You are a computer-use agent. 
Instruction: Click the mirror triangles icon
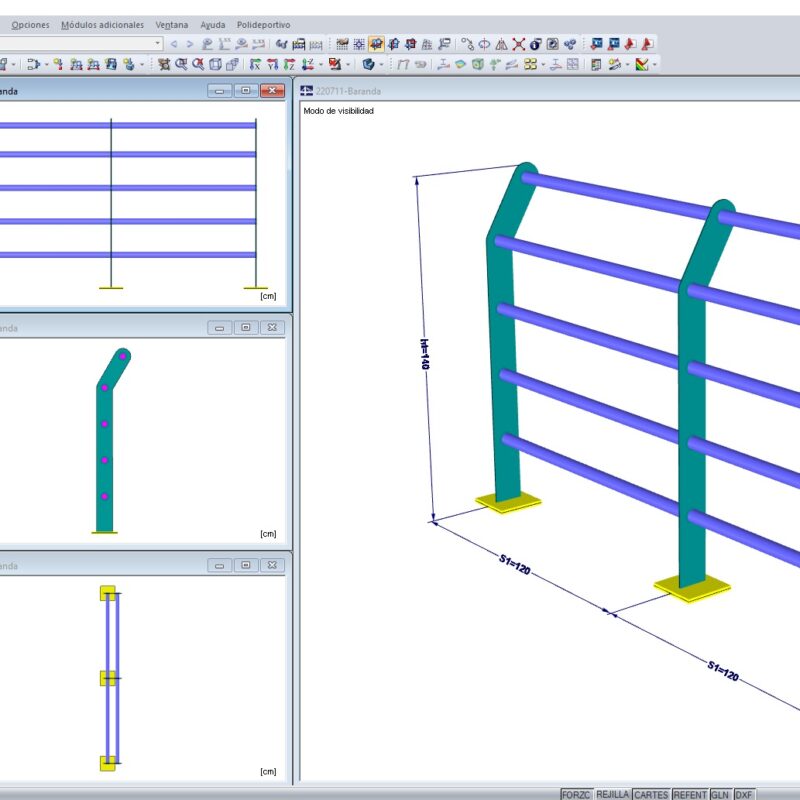pos(502,44)
